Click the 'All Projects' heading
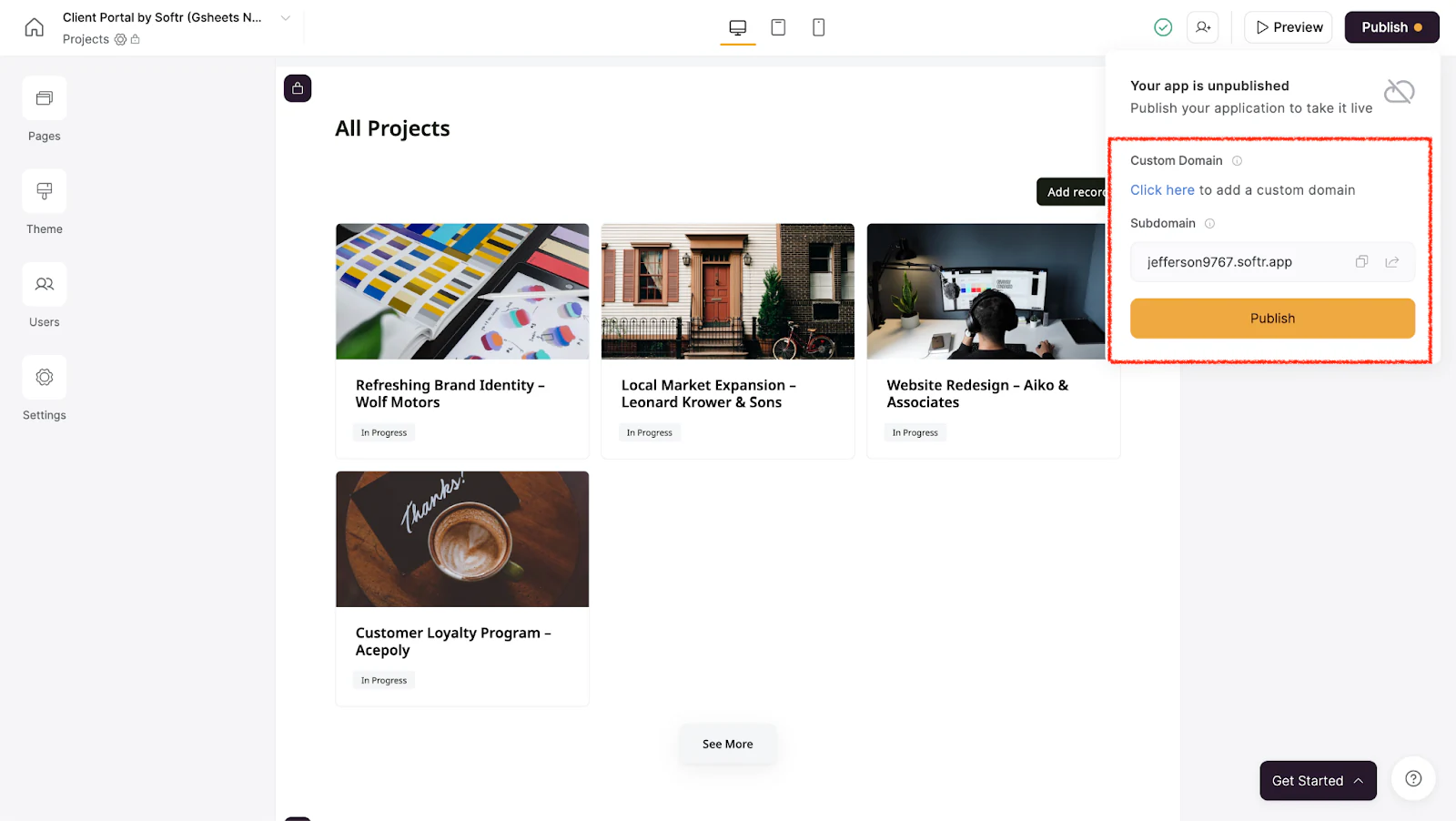 392,128
